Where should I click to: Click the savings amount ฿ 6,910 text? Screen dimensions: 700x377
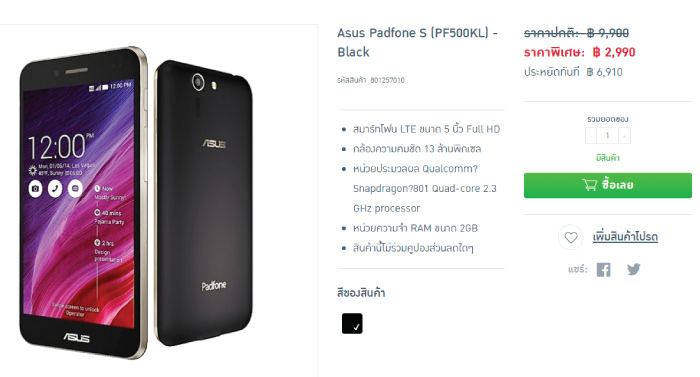[604, 72]
